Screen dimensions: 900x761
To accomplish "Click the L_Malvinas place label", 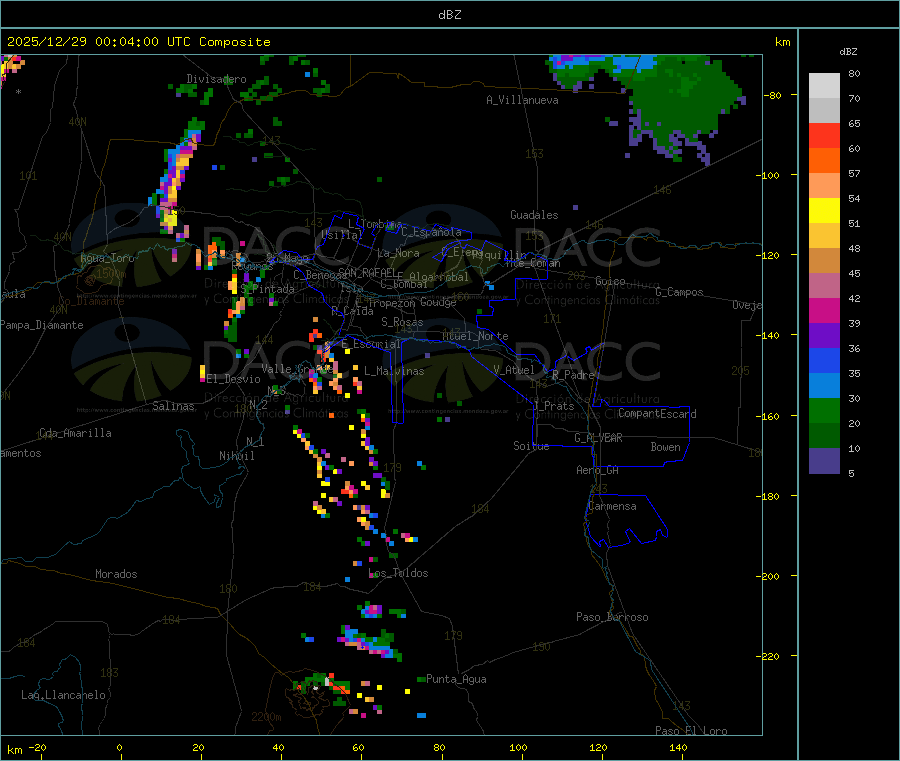I will [x=394, y=371].
